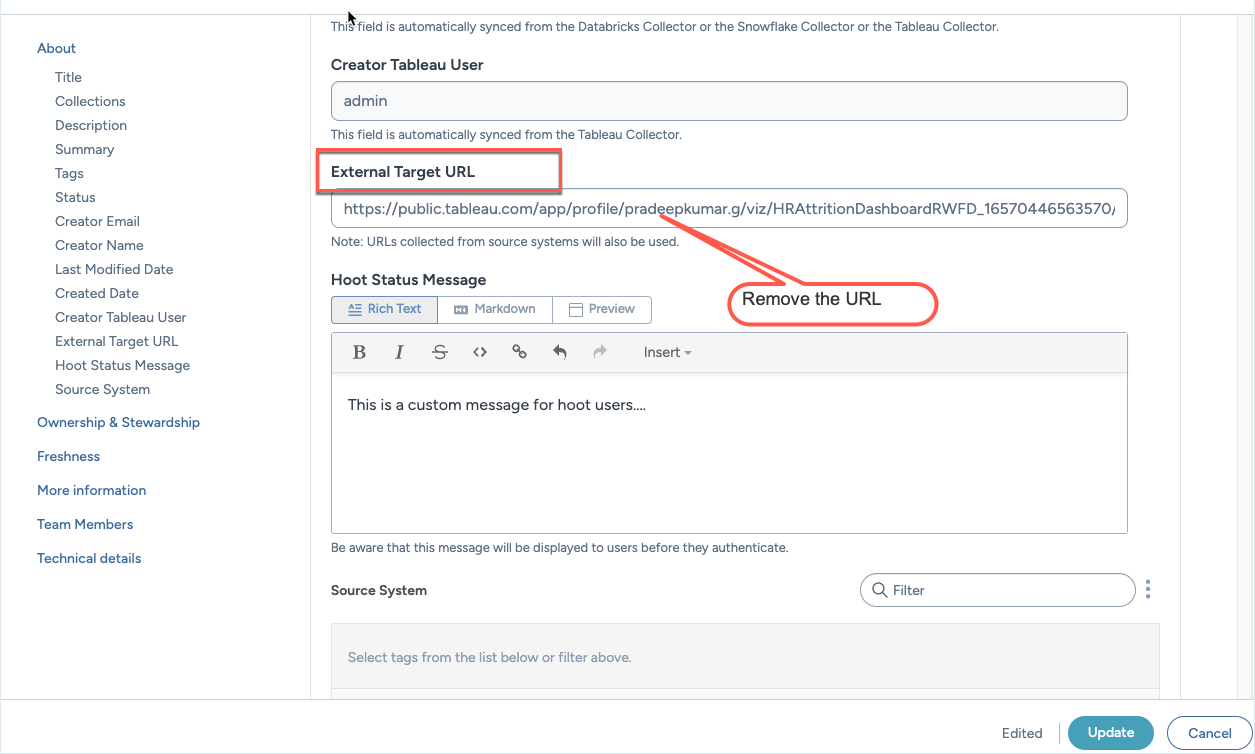Image resolution: width=1255 pixels, height=754 pixels.
Task: Switch to the Markdown editor tab
Action: [494, 309]
